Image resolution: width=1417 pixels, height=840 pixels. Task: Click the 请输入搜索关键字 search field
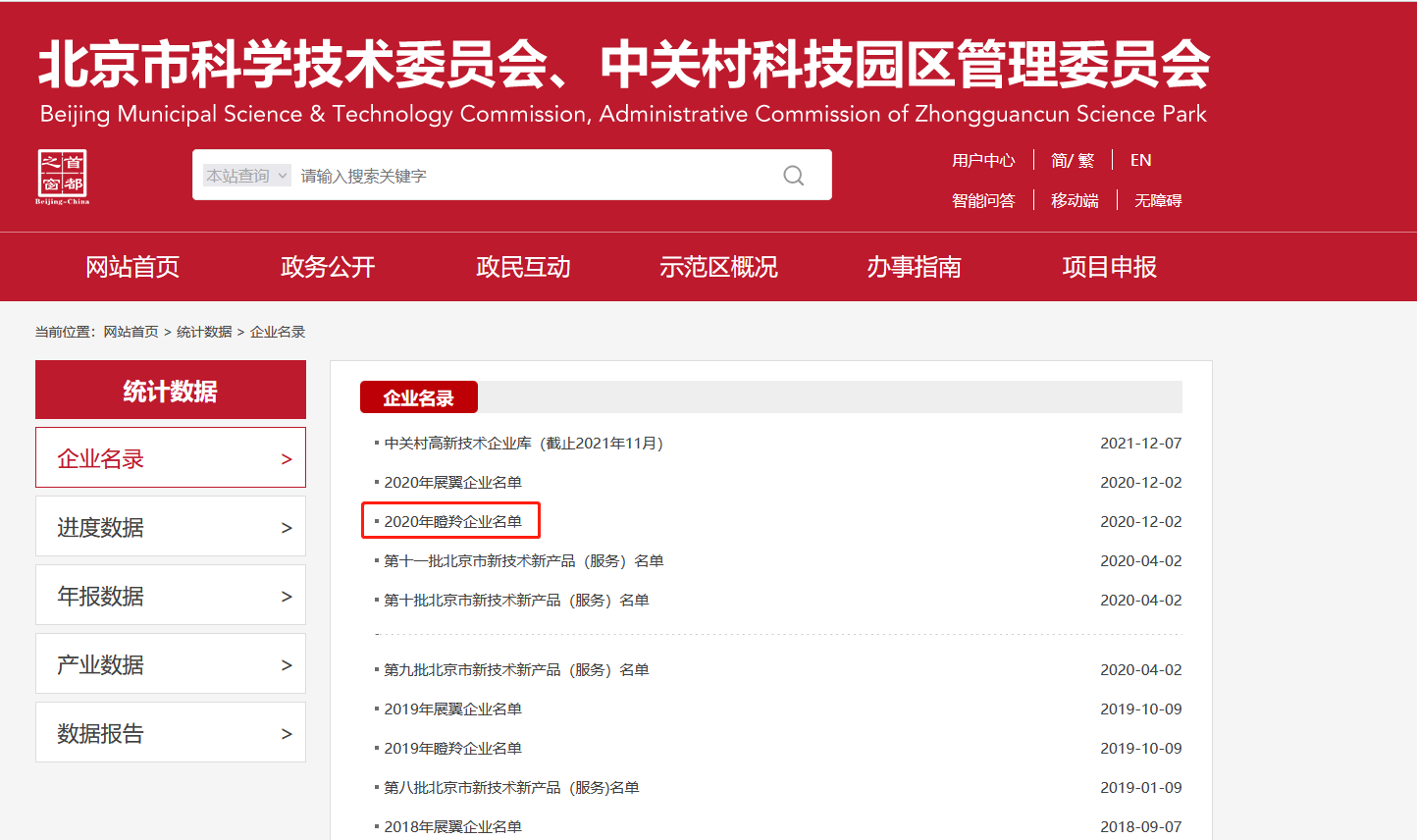pos(530,176)
